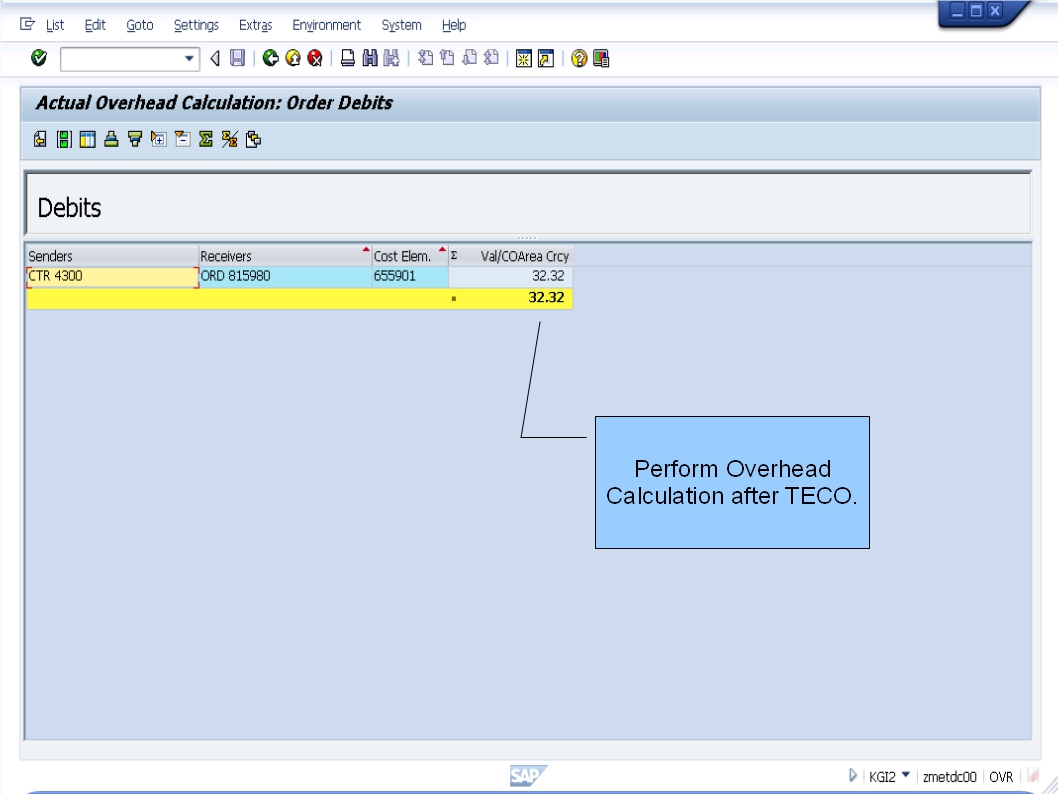Click the Sort ascending icon
Screen dimensions: 1058x794
[x=111, y=140]
